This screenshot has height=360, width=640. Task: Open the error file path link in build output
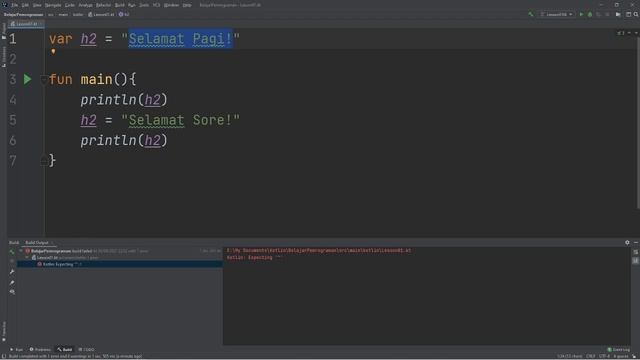click(319, 250)
